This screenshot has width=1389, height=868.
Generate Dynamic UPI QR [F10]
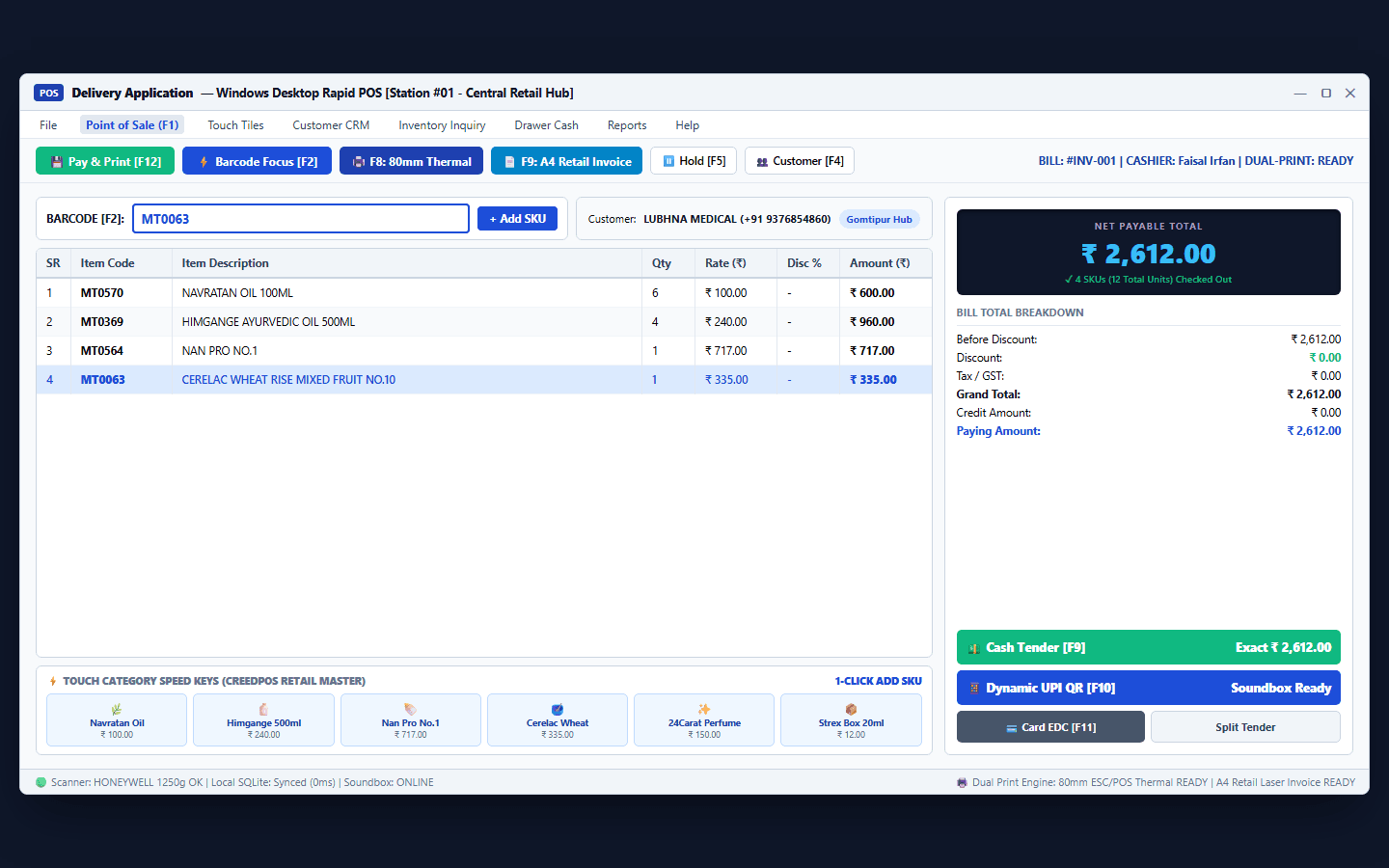point(1148,688)
